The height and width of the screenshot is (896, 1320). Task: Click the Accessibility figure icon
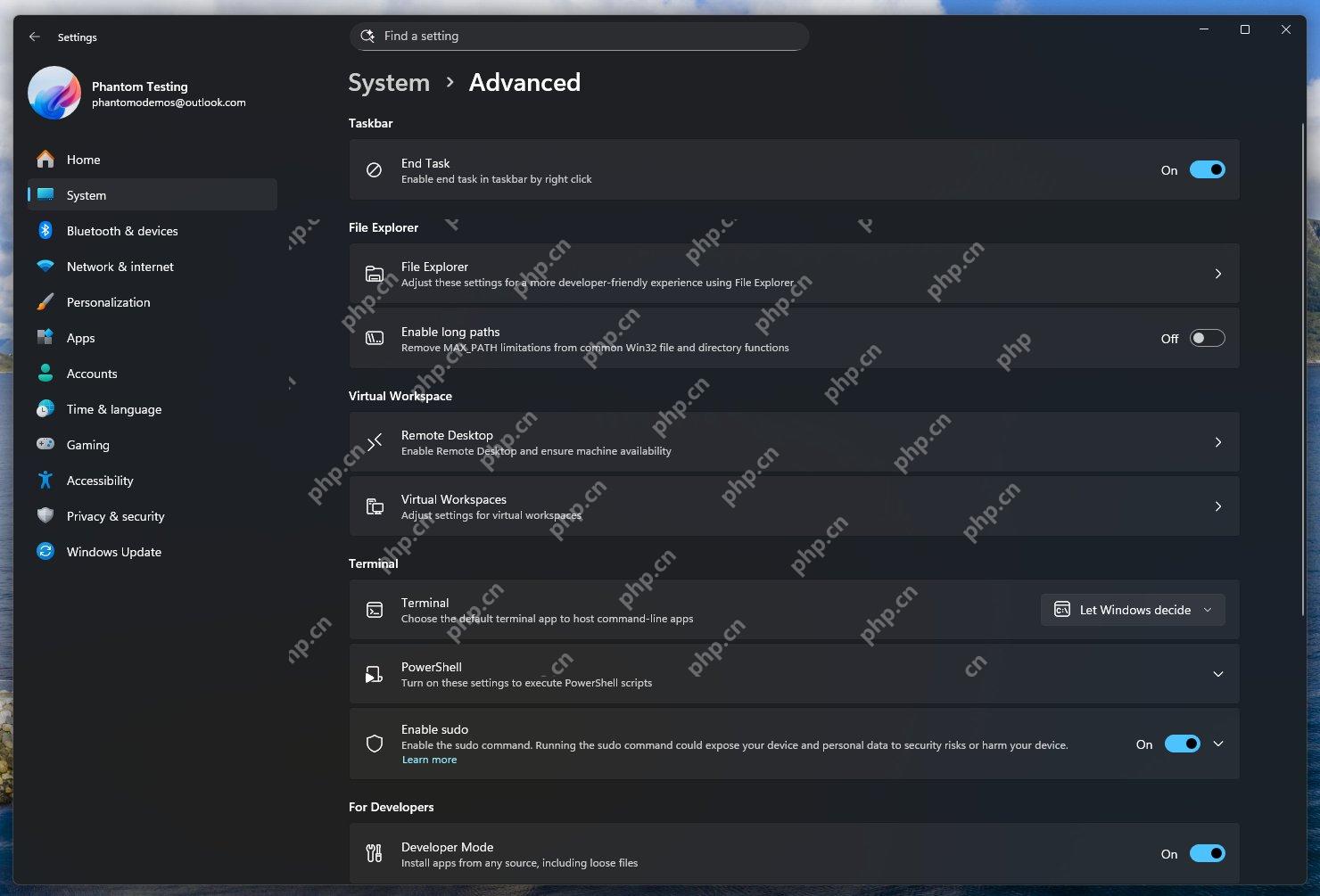coord(45,481)
